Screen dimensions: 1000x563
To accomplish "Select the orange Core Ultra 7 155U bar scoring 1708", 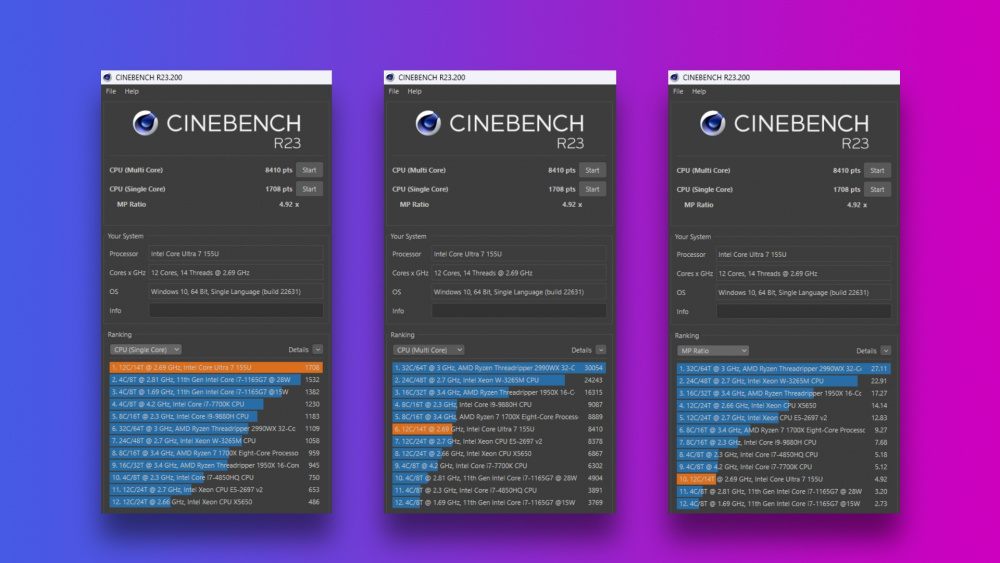I will coord(216,367).
